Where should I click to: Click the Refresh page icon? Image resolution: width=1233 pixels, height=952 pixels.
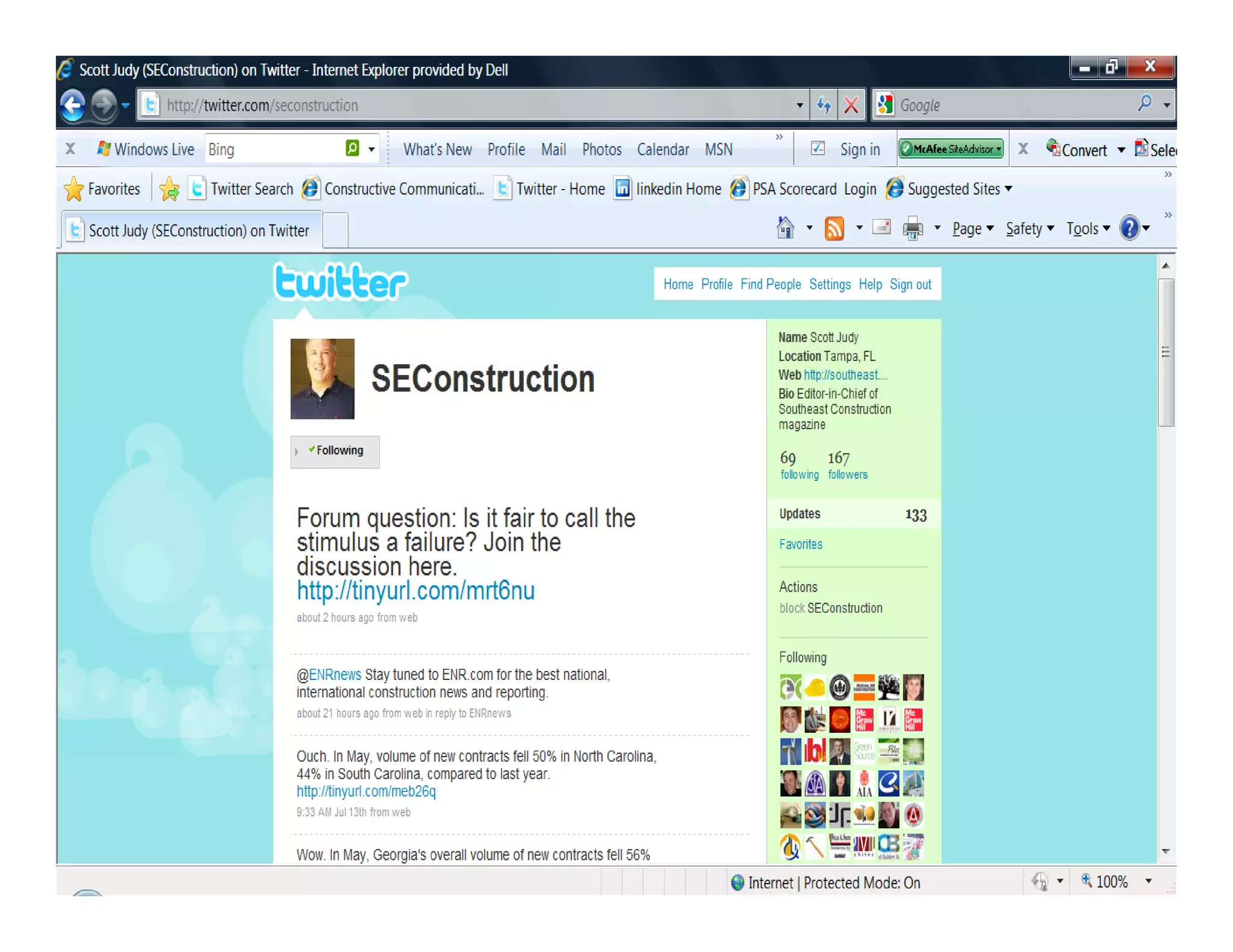pyautogui.click(x=824, y=105)
